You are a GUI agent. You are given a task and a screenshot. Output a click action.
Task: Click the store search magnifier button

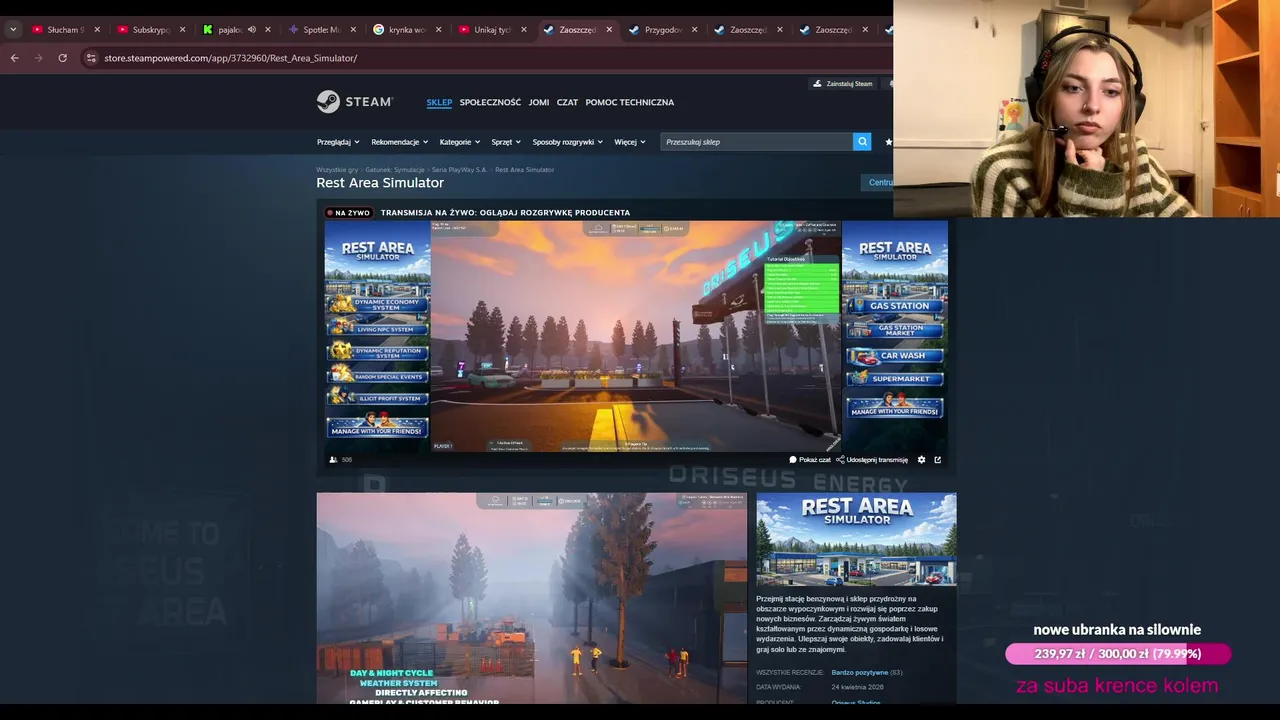pos(862,142)
